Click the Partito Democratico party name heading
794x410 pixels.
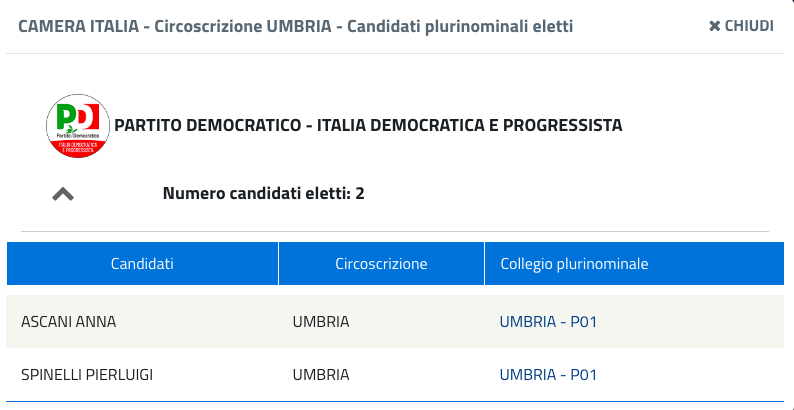tap(368, 125)
